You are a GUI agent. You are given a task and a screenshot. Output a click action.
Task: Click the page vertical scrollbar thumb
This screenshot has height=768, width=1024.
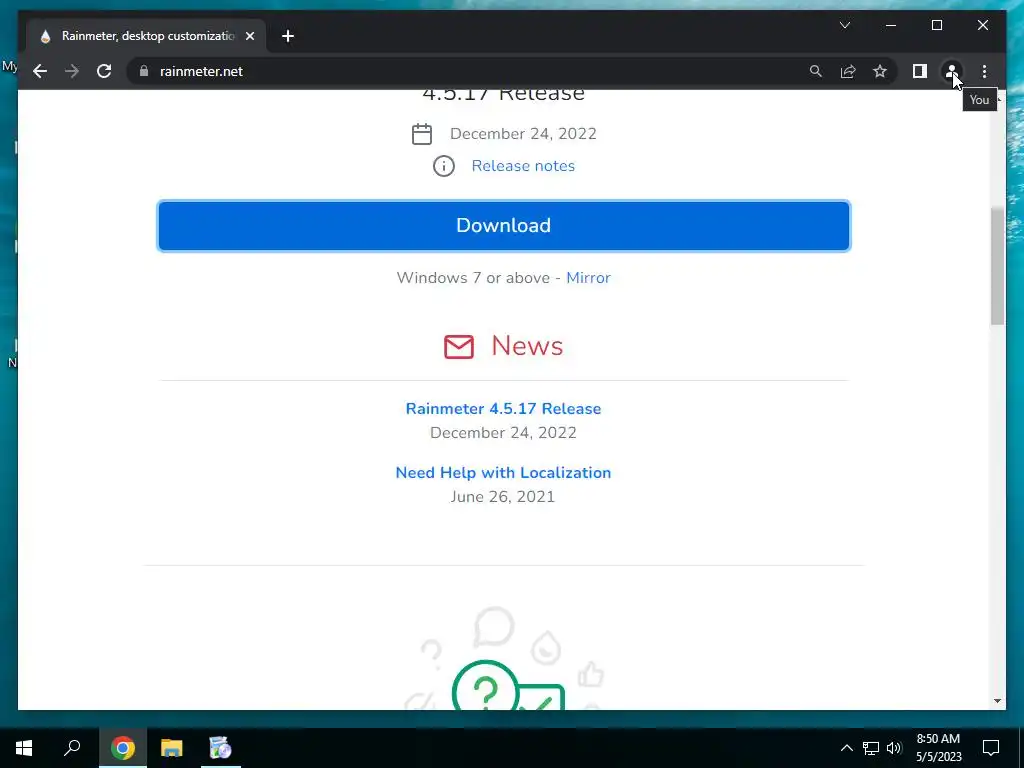coord(997,266)
